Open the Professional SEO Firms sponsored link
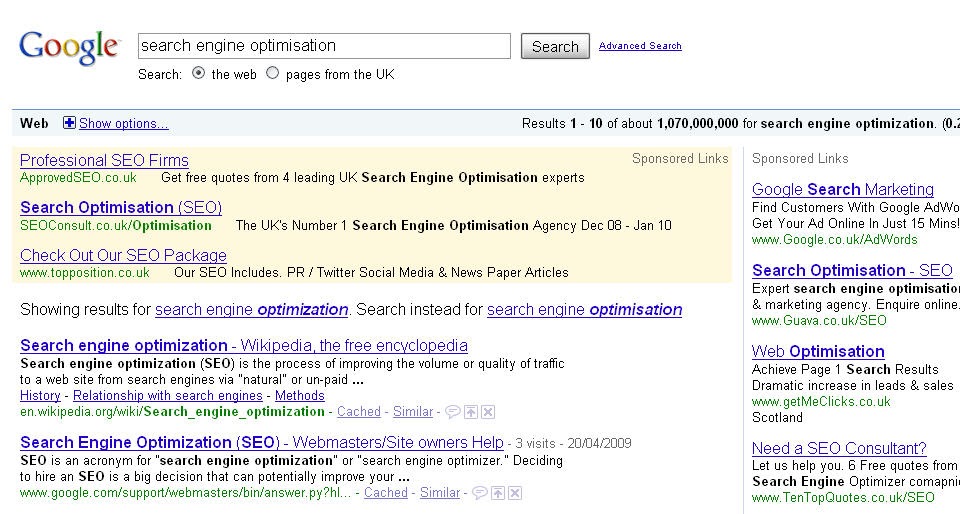The width and height of the screenshot is (960, 514). click(104, 160)
